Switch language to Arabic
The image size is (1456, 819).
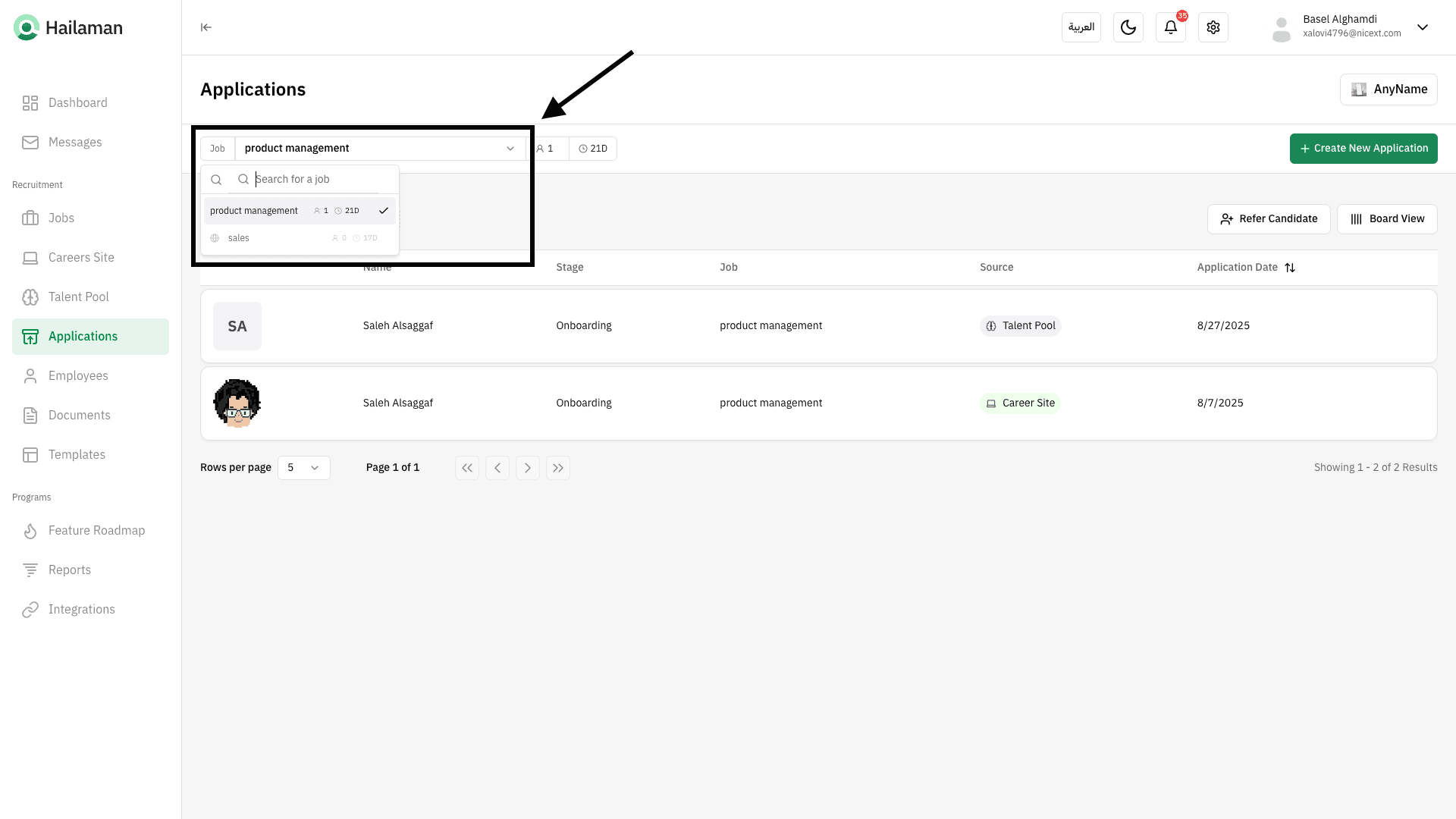tap(1081, 27)
